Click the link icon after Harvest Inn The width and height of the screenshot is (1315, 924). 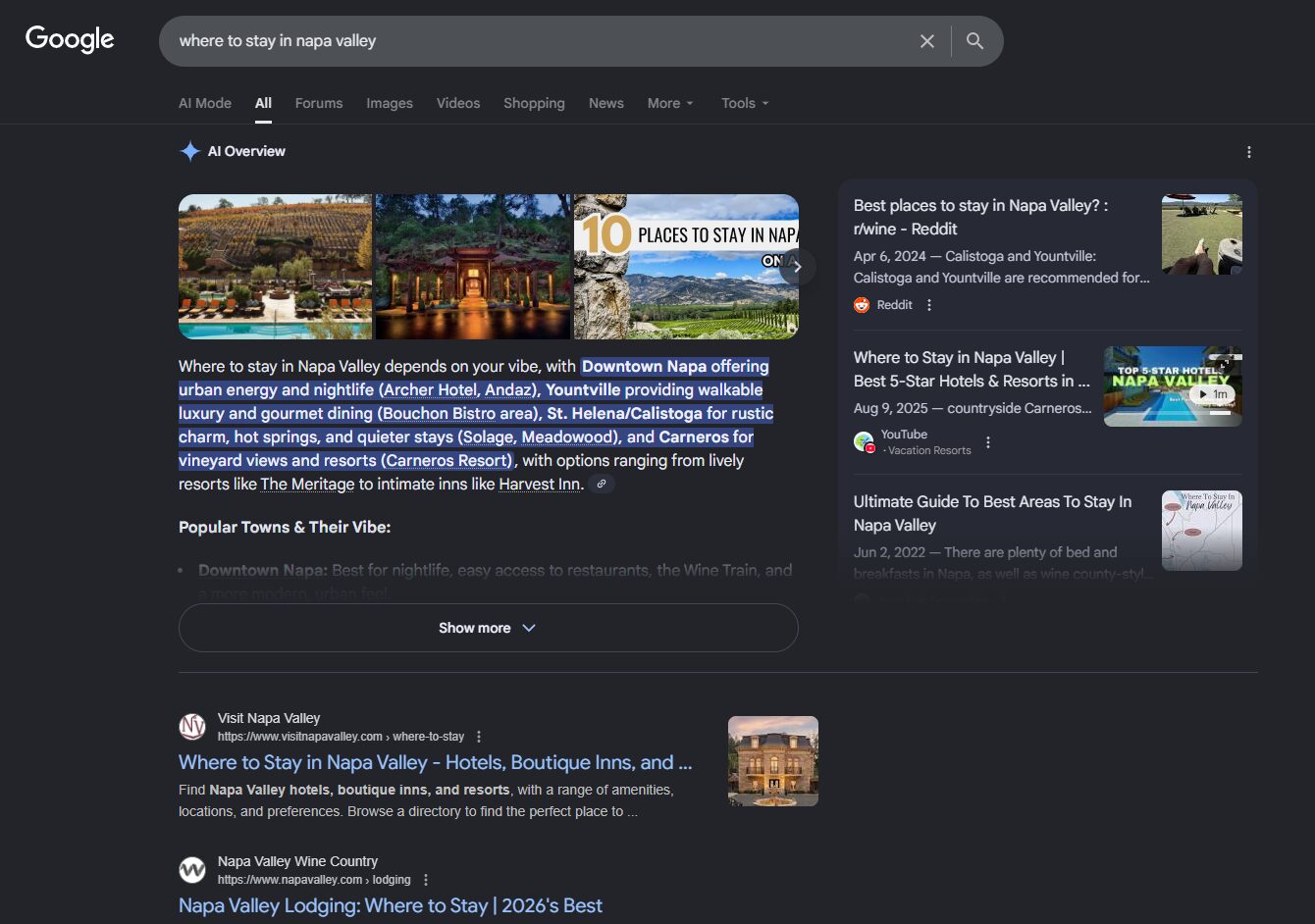click(x=602, y=484)
